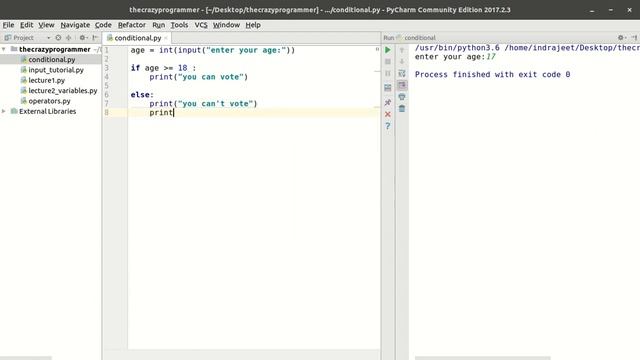Open the Refactor menu
The height and width of the screenshot is (360, 640).
point(131,25)
